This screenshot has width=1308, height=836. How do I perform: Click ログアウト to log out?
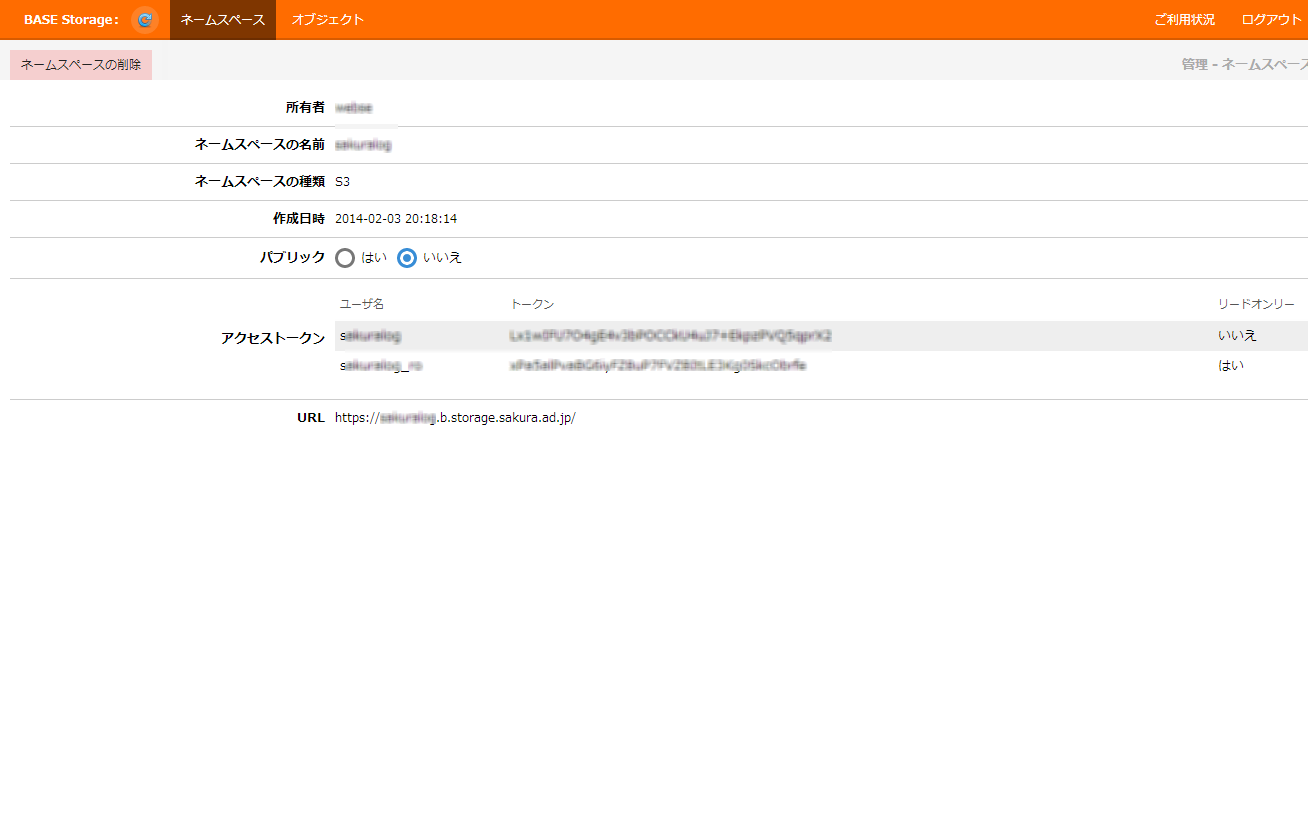click(1271, 20)
